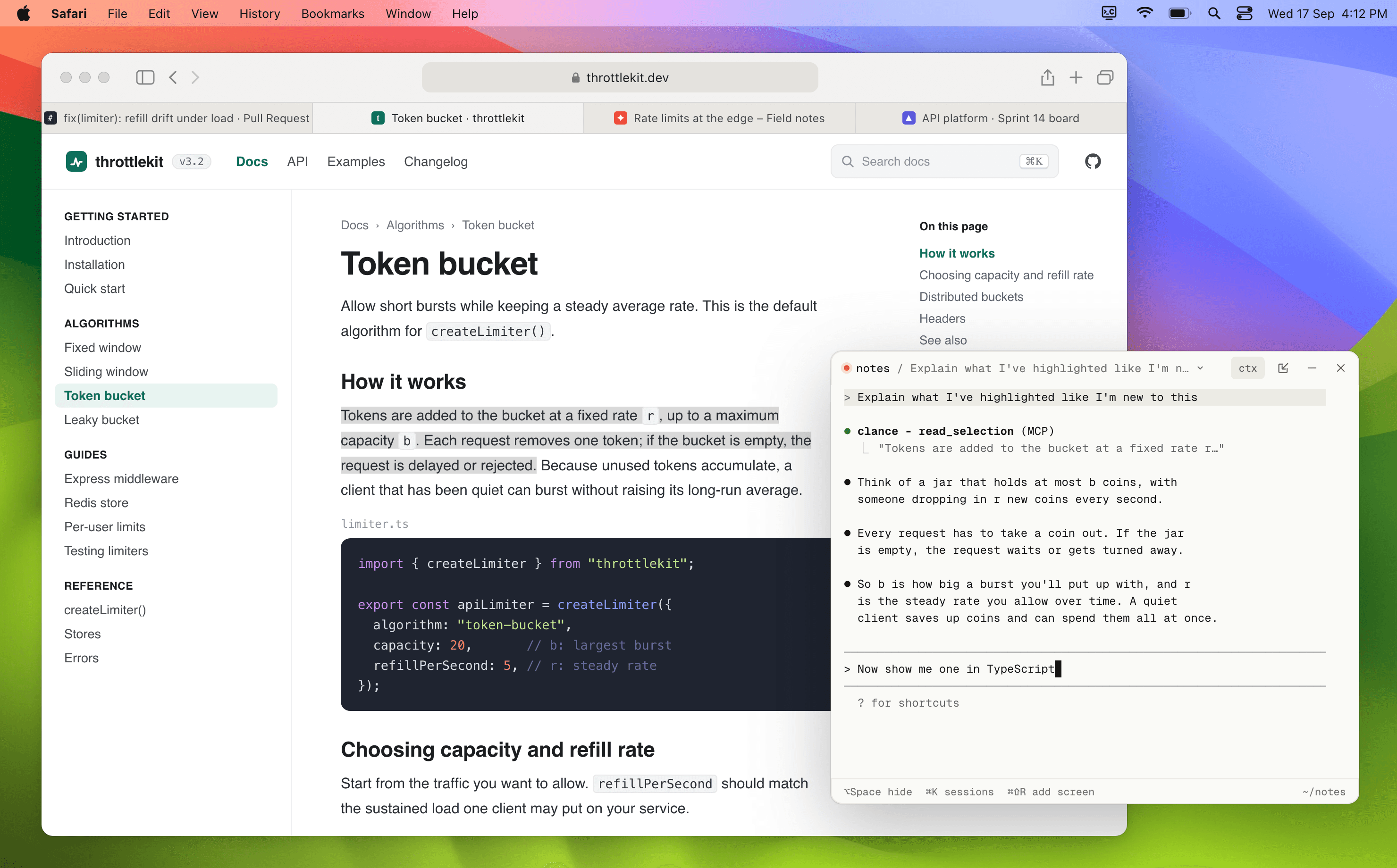This screenshot has width=1397, height=868.
Task: Pop out the notes panel with edit icon
Action: 1283,368
